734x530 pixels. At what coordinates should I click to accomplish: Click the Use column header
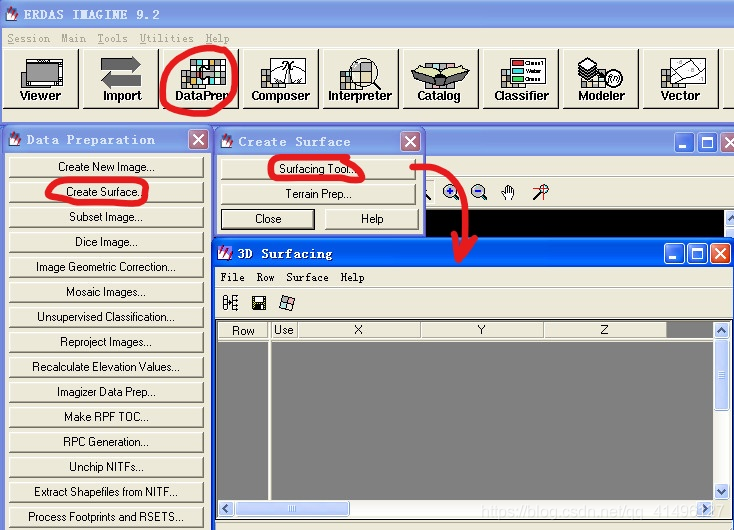pyautogui.click(x=284, y=330)
